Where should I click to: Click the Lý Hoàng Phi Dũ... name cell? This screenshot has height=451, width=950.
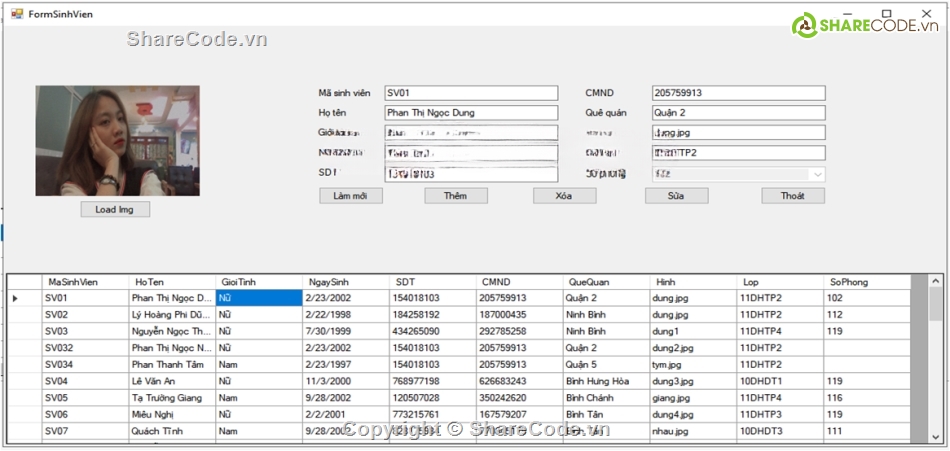tap(172, 315)
